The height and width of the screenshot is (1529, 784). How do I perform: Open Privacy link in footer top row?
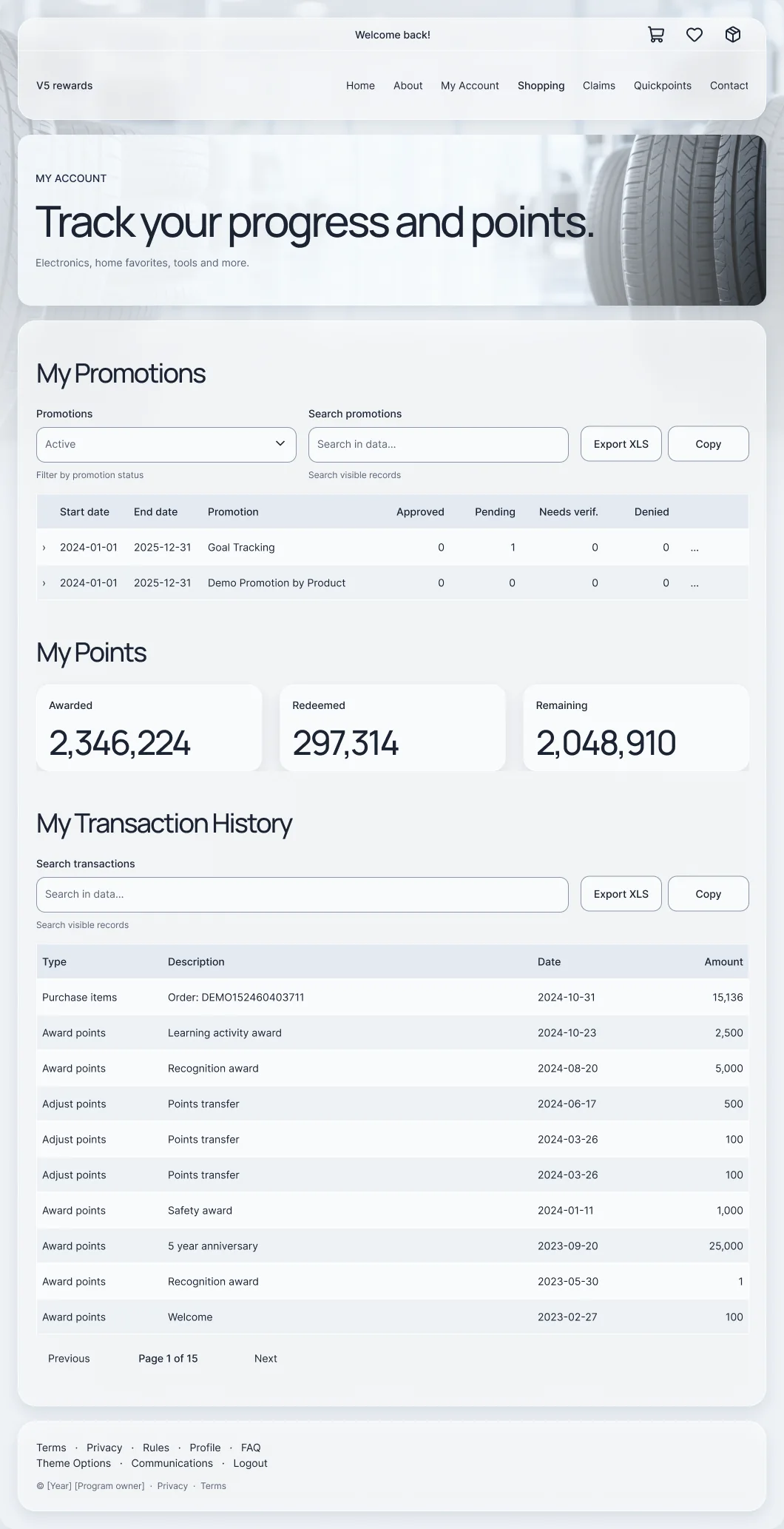point(104,1448)
